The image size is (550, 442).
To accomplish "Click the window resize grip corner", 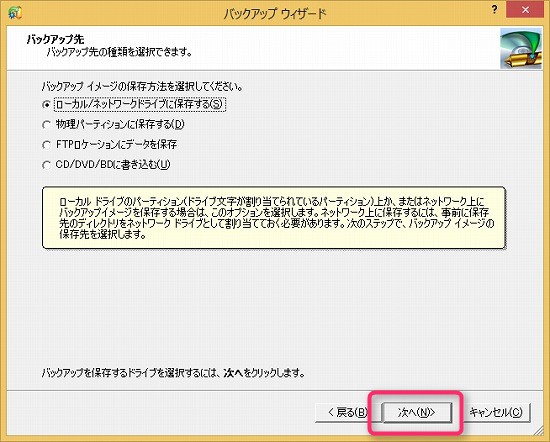I will [538, 430].
